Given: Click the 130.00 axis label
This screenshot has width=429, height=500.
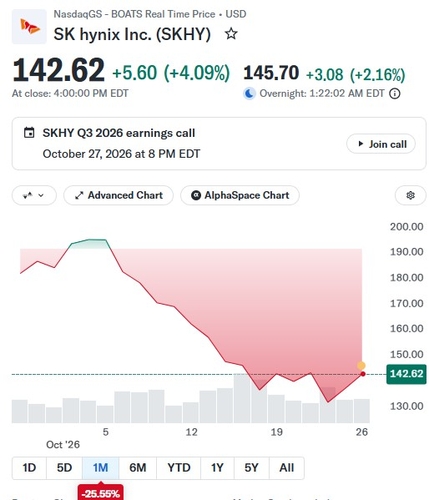Looking at the screenshot, I should click(x=407, y=406).
